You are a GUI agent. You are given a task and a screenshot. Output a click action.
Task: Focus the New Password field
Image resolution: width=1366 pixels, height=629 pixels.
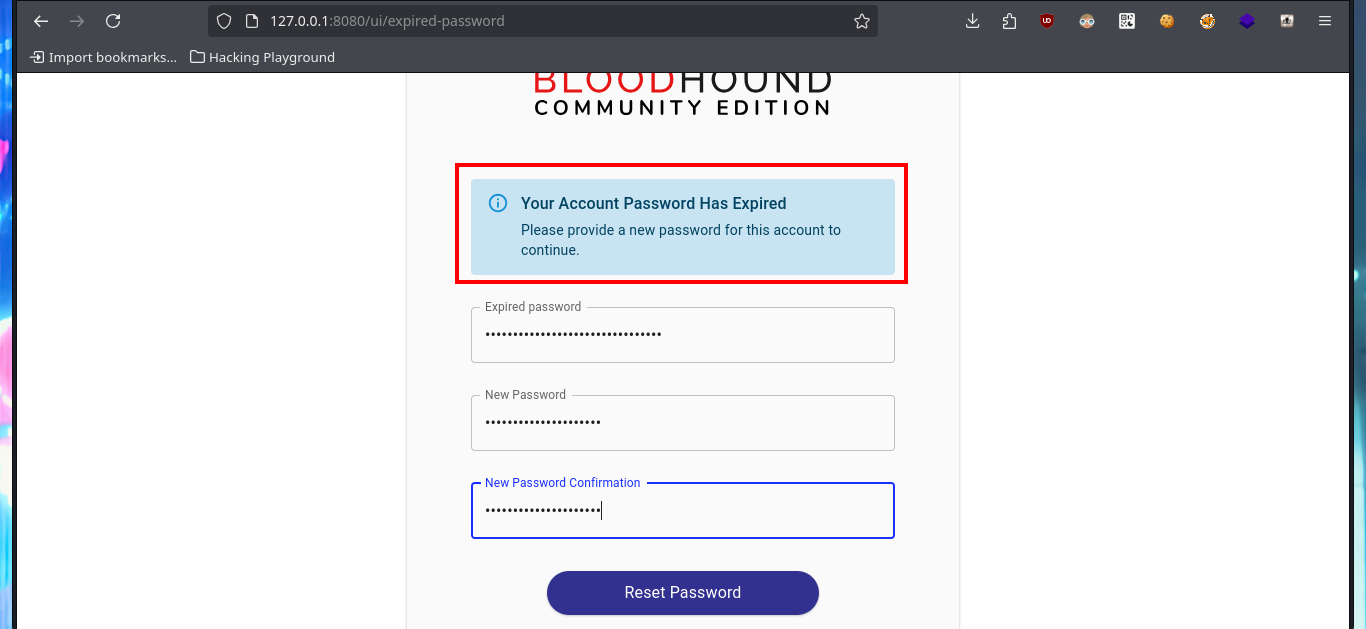[683, 423]
